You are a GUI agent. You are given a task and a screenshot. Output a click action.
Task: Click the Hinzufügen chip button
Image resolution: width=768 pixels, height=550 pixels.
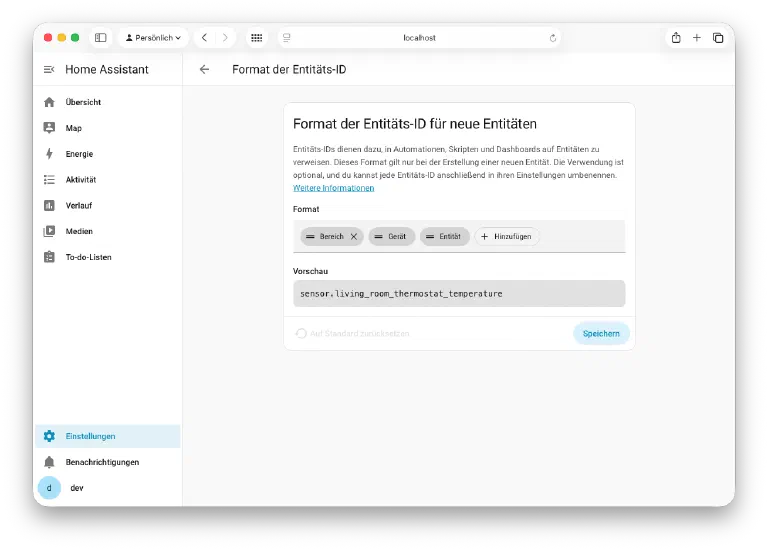pos(506,237)
